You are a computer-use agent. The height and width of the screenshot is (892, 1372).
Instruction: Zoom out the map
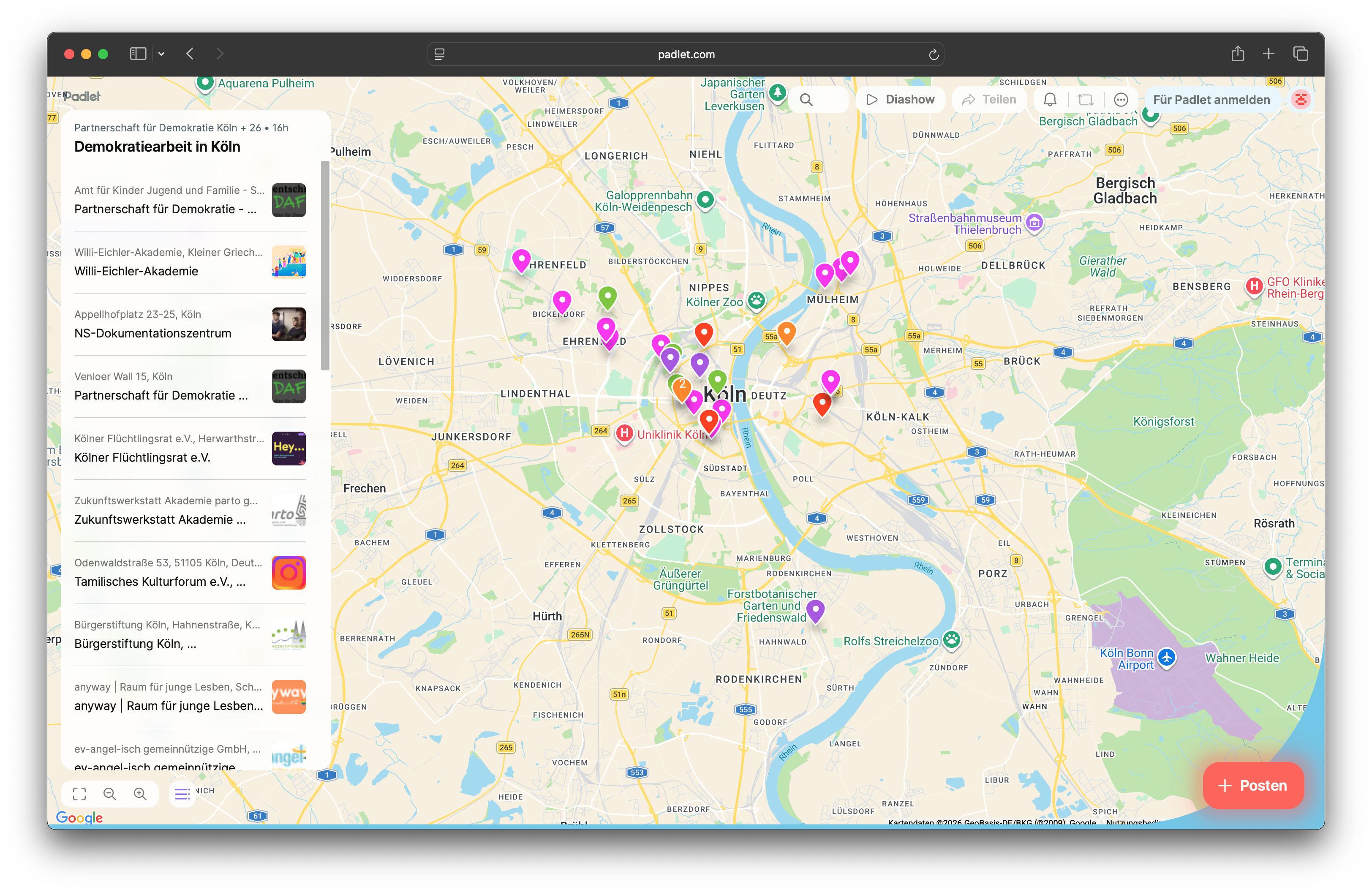click(109, 794)
